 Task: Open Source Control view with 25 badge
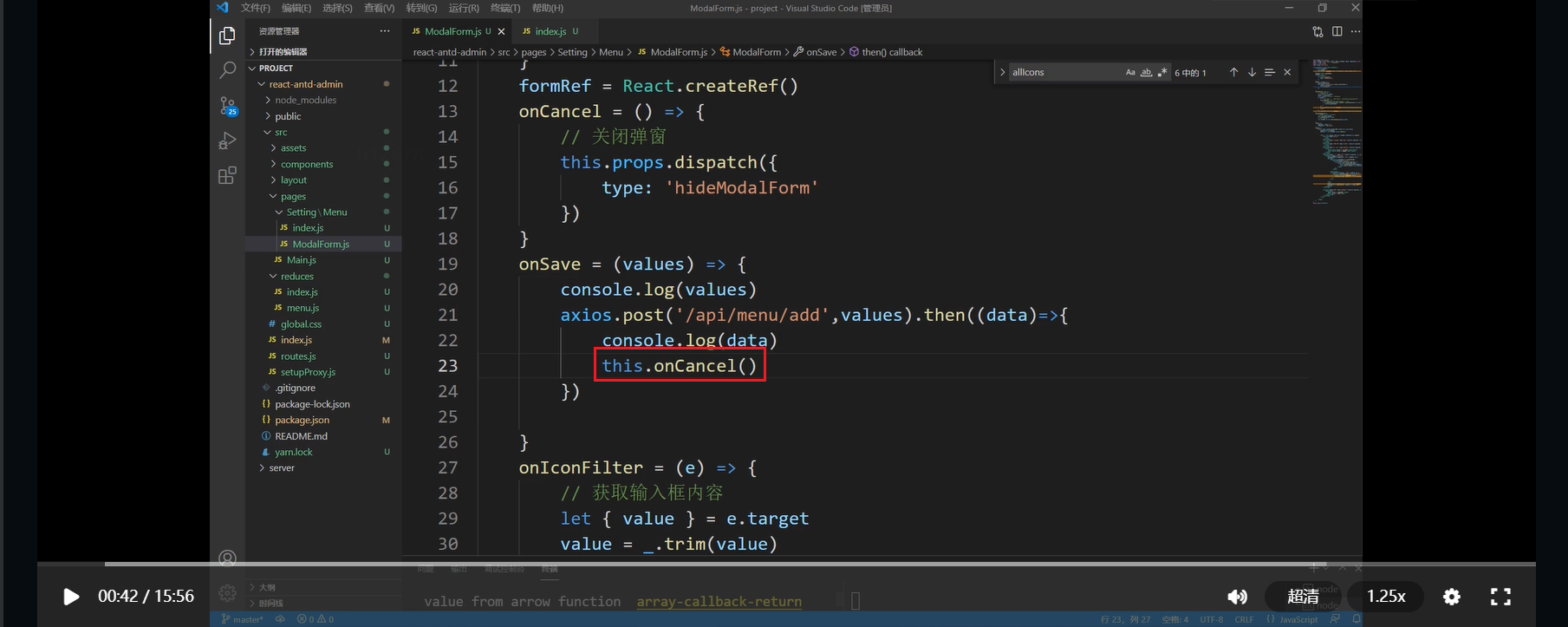coord(228,106)
